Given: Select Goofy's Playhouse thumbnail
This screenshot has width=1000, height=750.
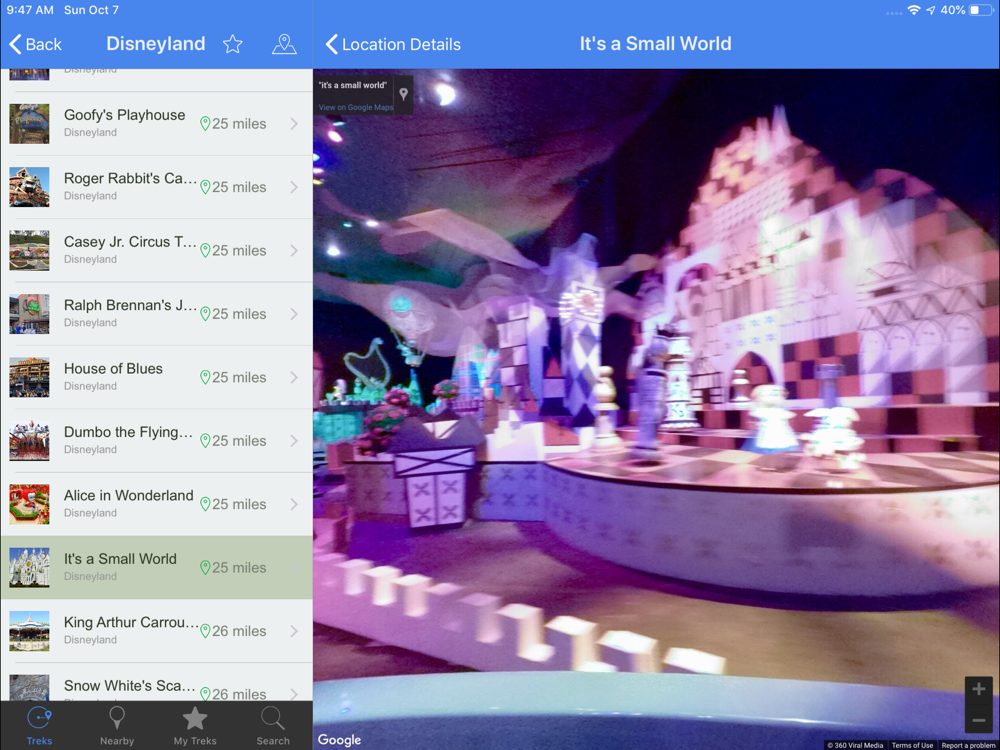Looking at the screenshot, I should click(x=29, y=124).
